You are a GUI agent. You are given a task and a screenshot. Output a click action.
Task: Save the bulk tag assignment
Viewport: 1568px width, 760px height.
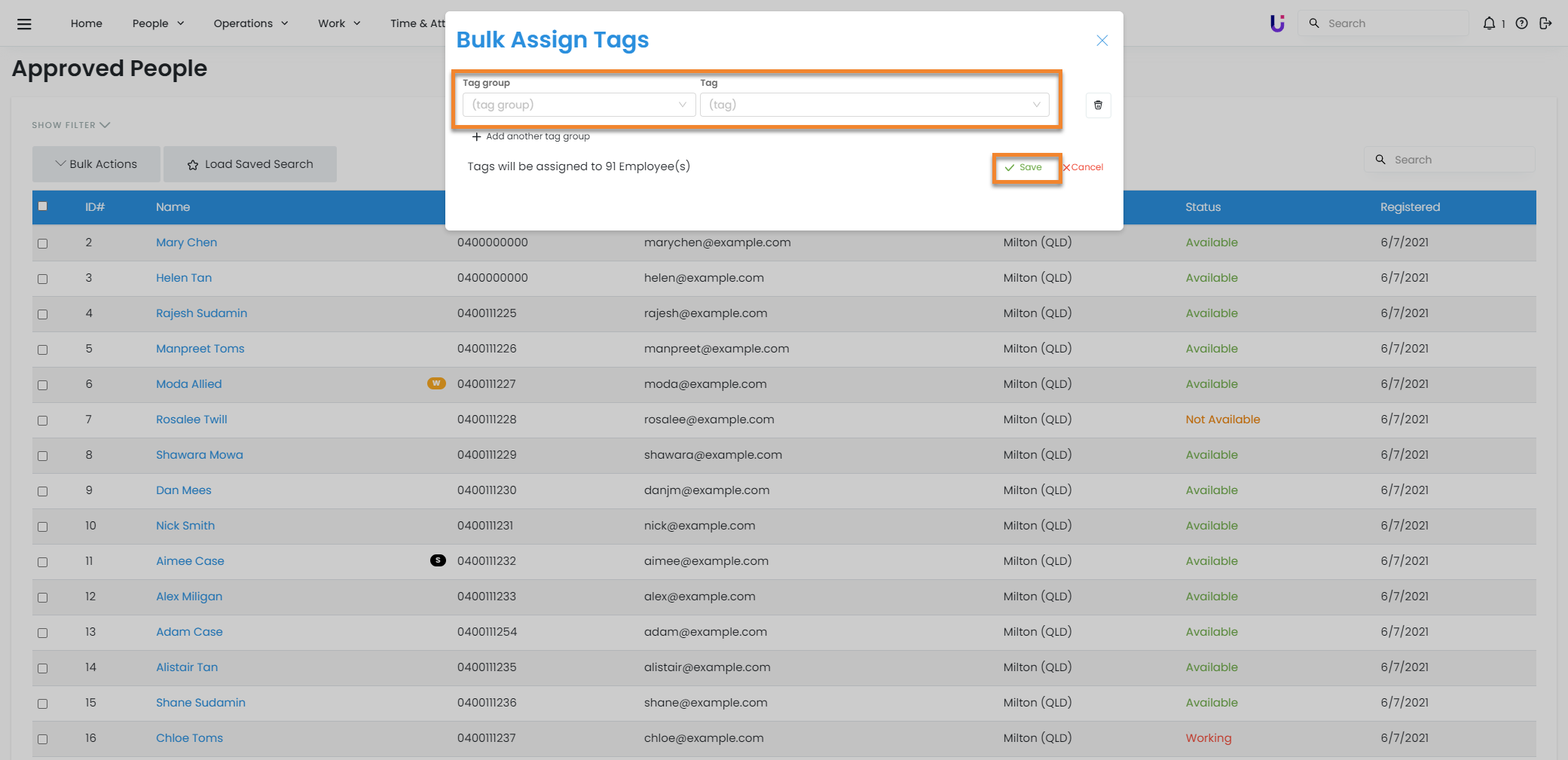(1025, 167)
